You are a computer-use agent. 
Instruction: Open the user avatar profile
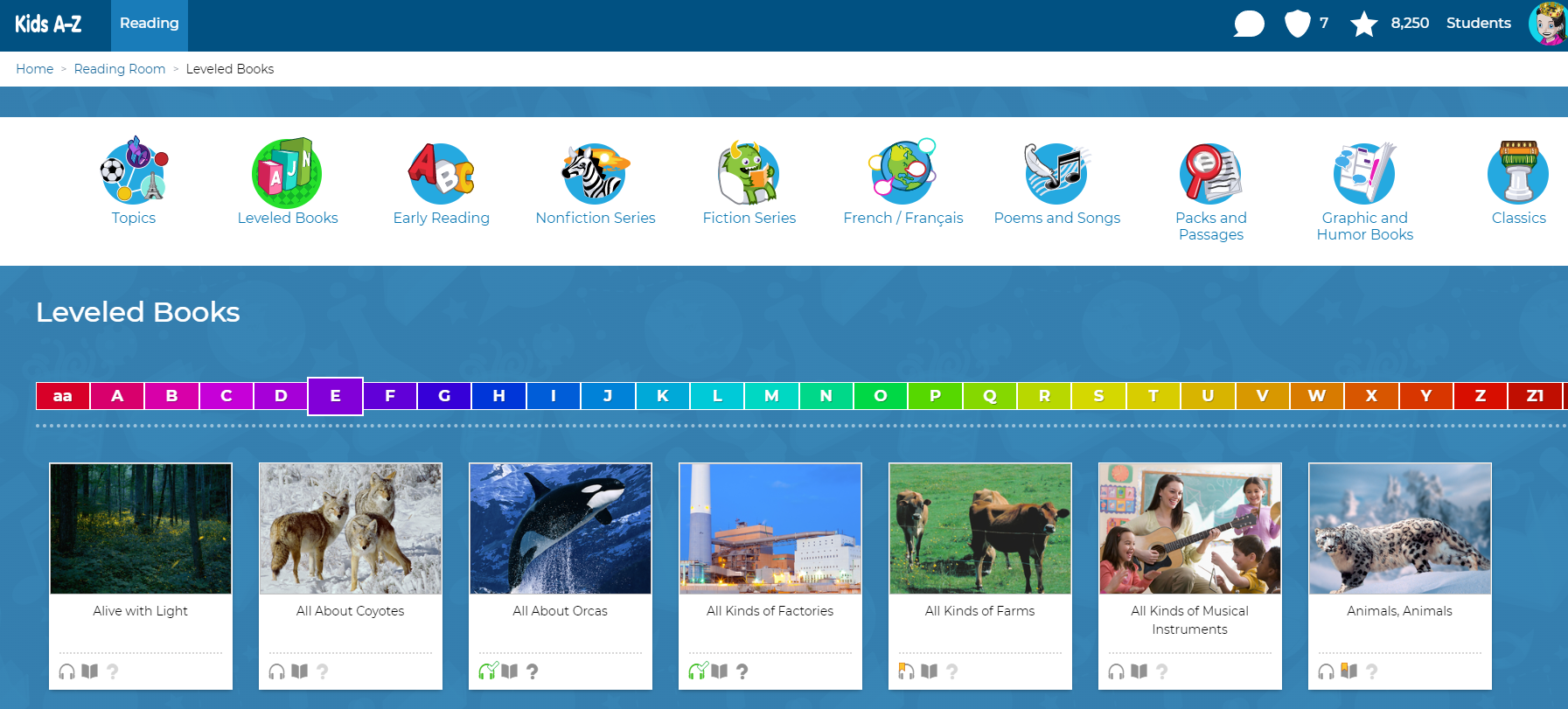[1547, 24]
